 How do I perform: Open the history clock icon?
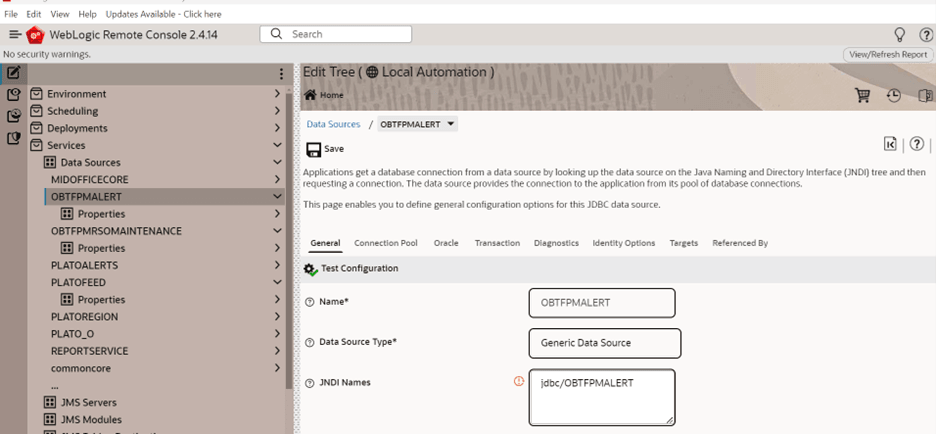coord(894,96)
